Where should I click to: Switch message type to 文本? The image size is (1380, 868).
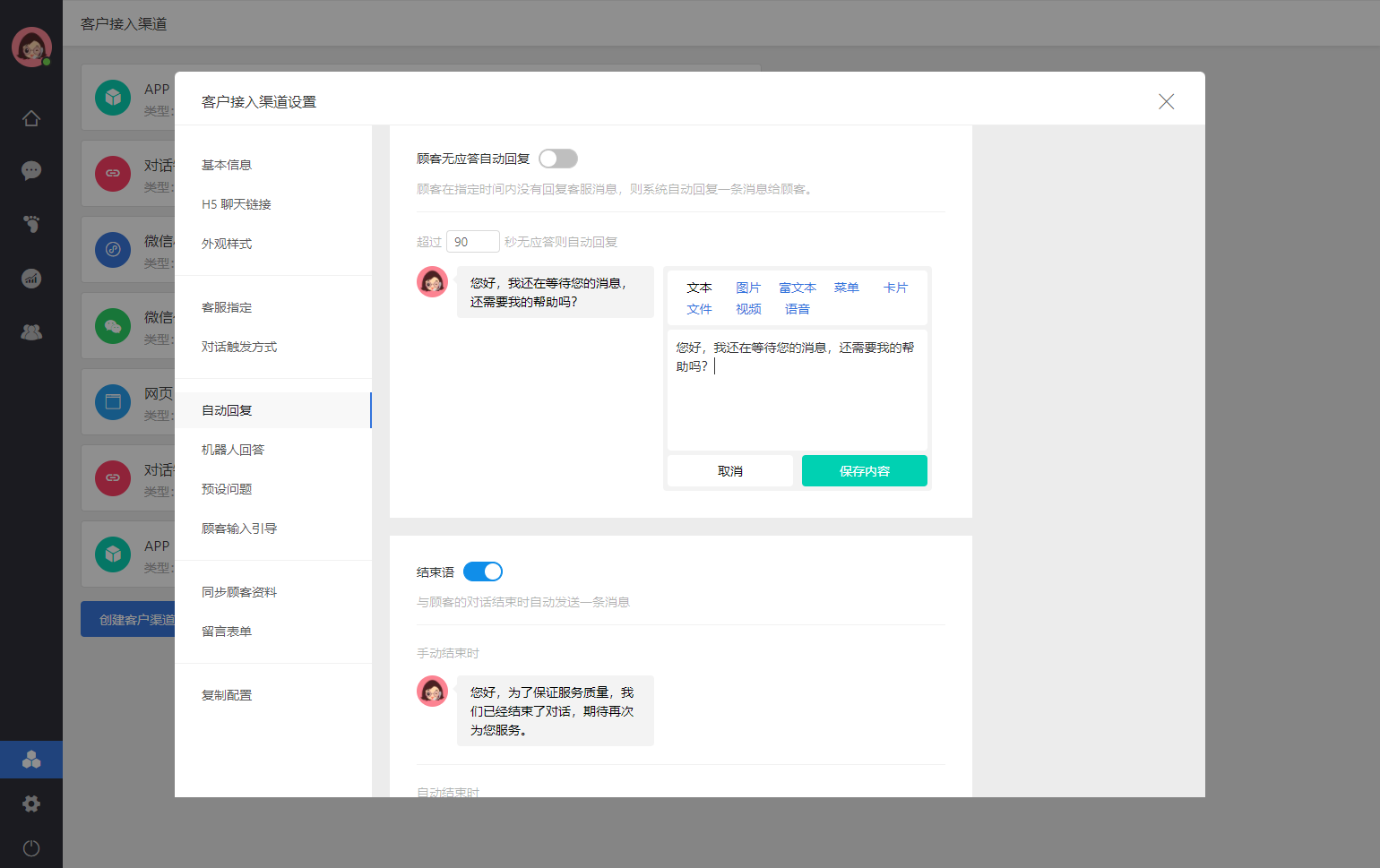(x=699, y=288)
